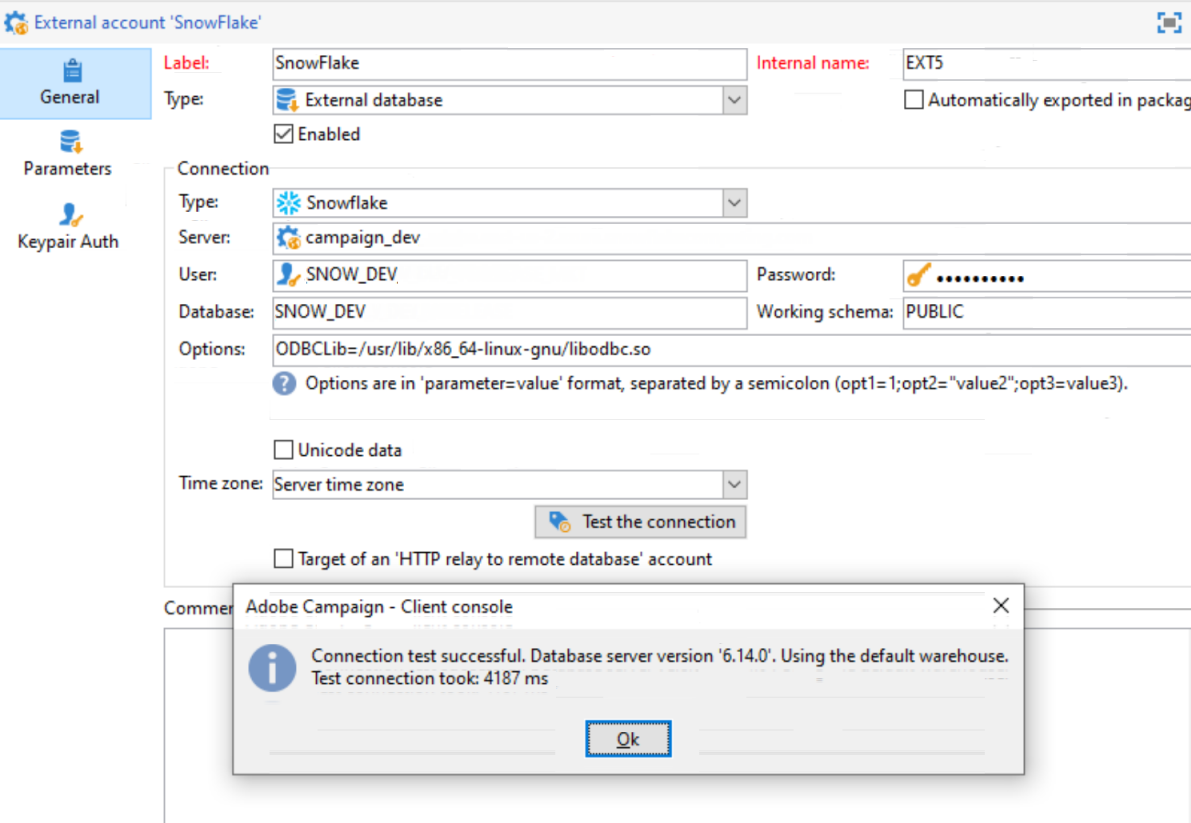Click the External database type icon
The image size is (1191, 823).
click(x=287, y=100)
